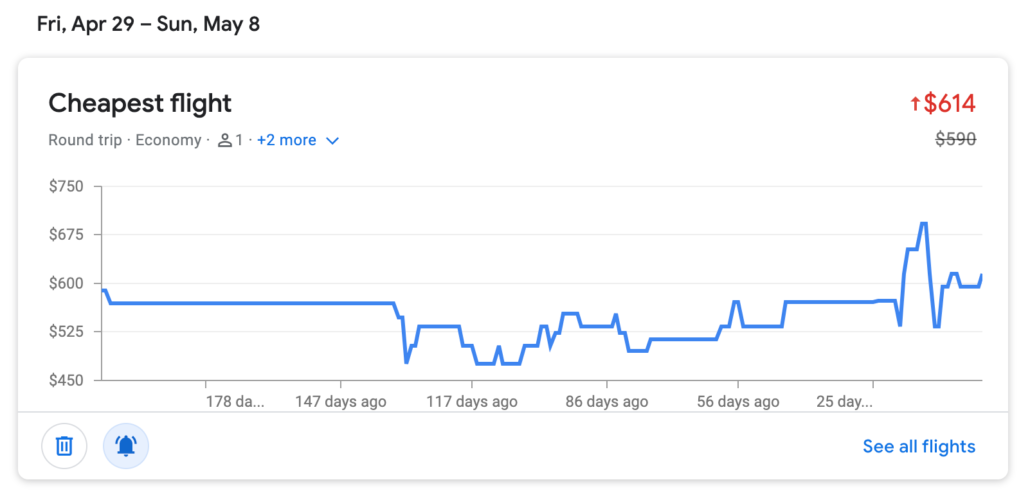The width and height of the screenshot is (1030, 500).
Task: Click the 117 days ago axis marker
Action: point(472,402)
